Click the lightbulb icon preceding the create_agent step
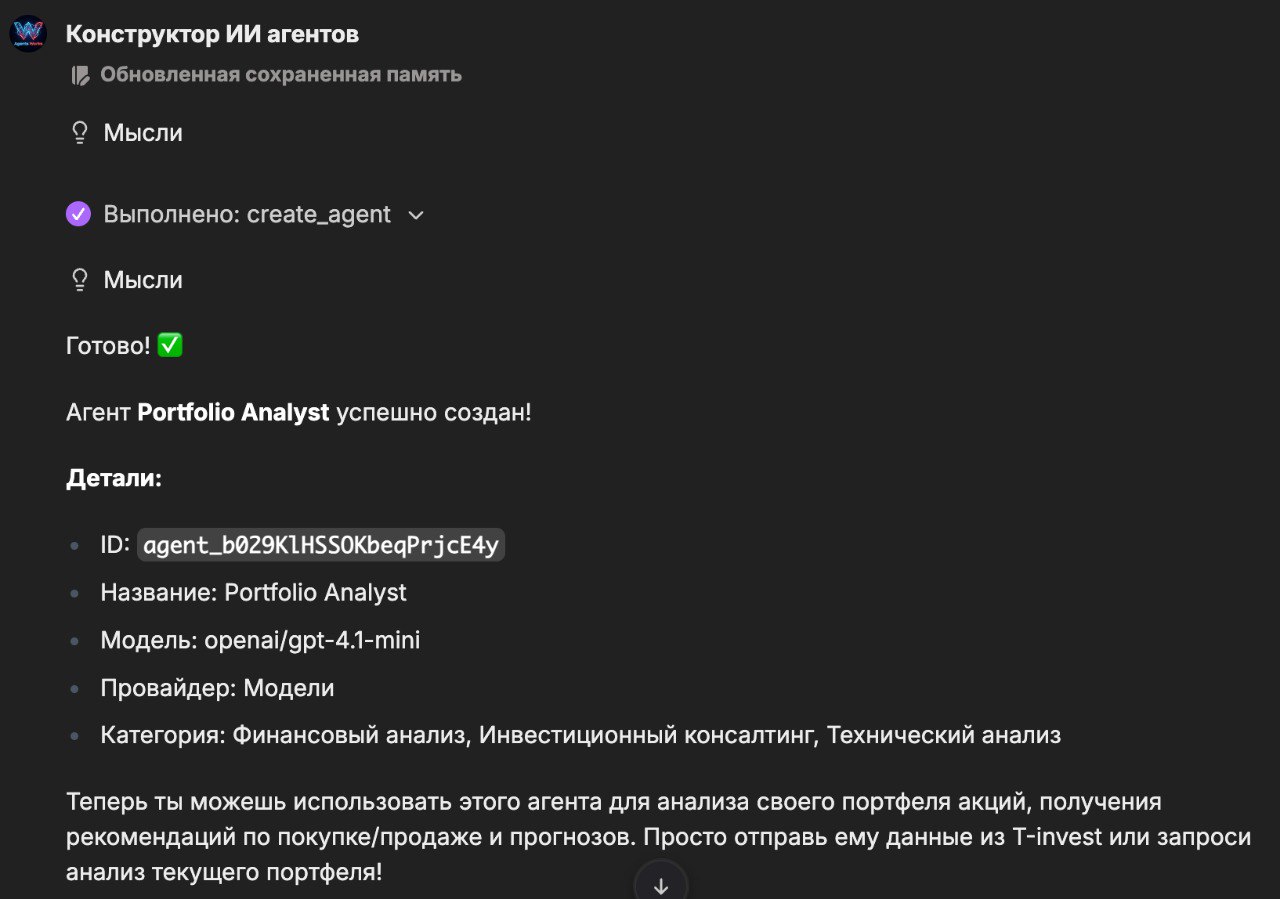The width and height of the screenshot is (1280, 899). pyautogui.click(x=80, y=133)
